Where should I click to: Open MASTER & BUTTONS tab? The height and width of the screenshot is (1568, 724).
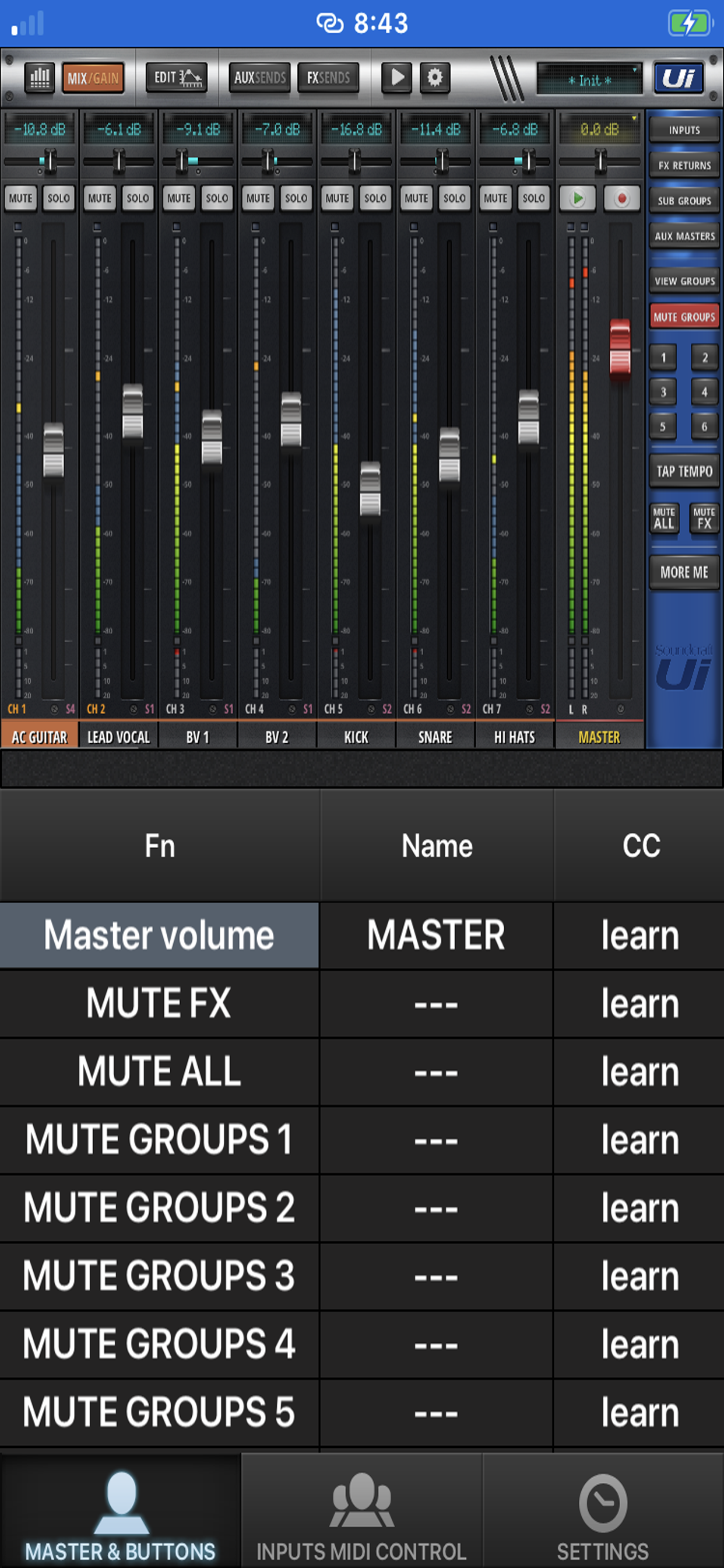tap(121, 1511)
